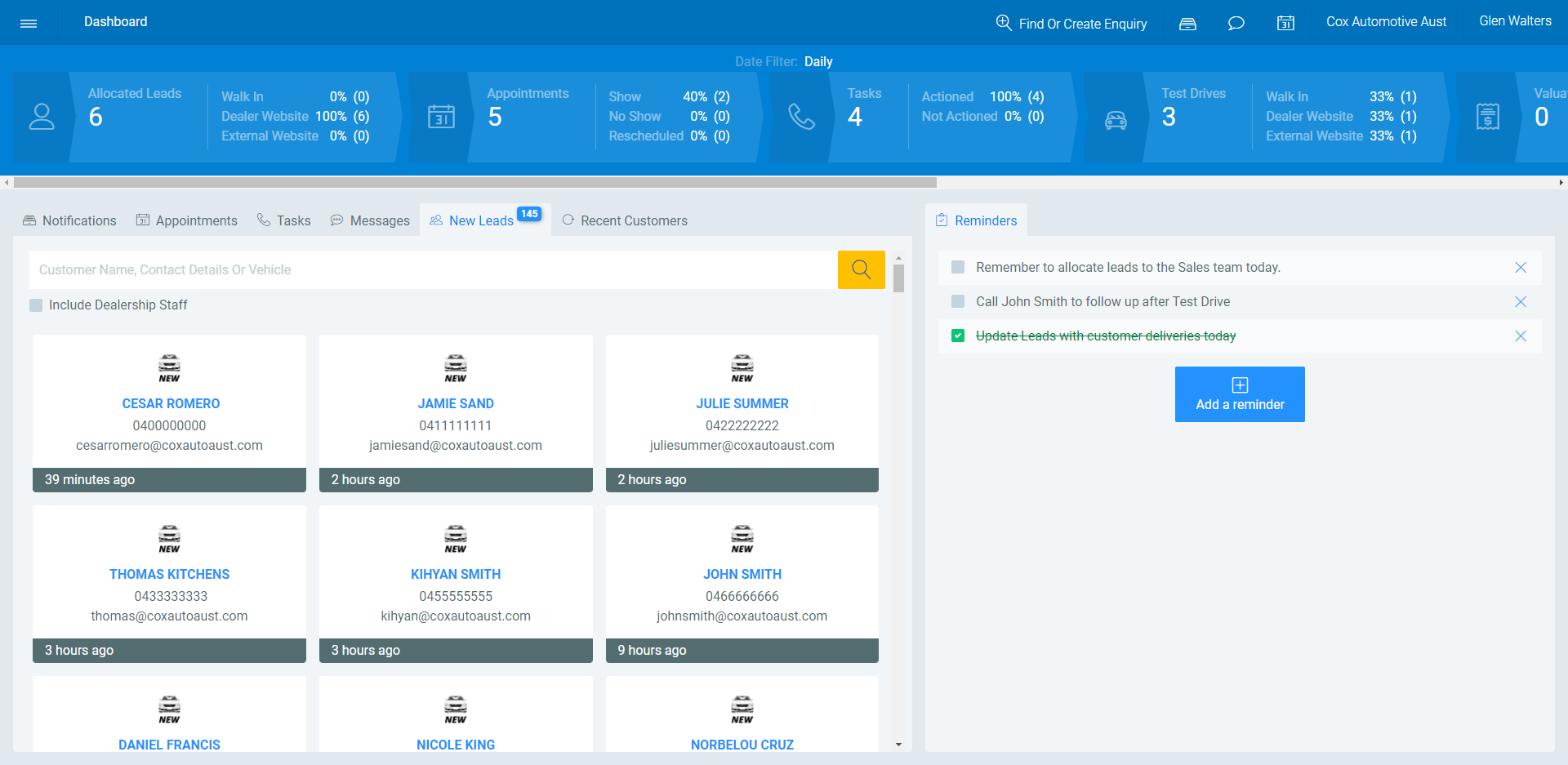Click the Valuations receipt tile icon

click(1488, 117)
